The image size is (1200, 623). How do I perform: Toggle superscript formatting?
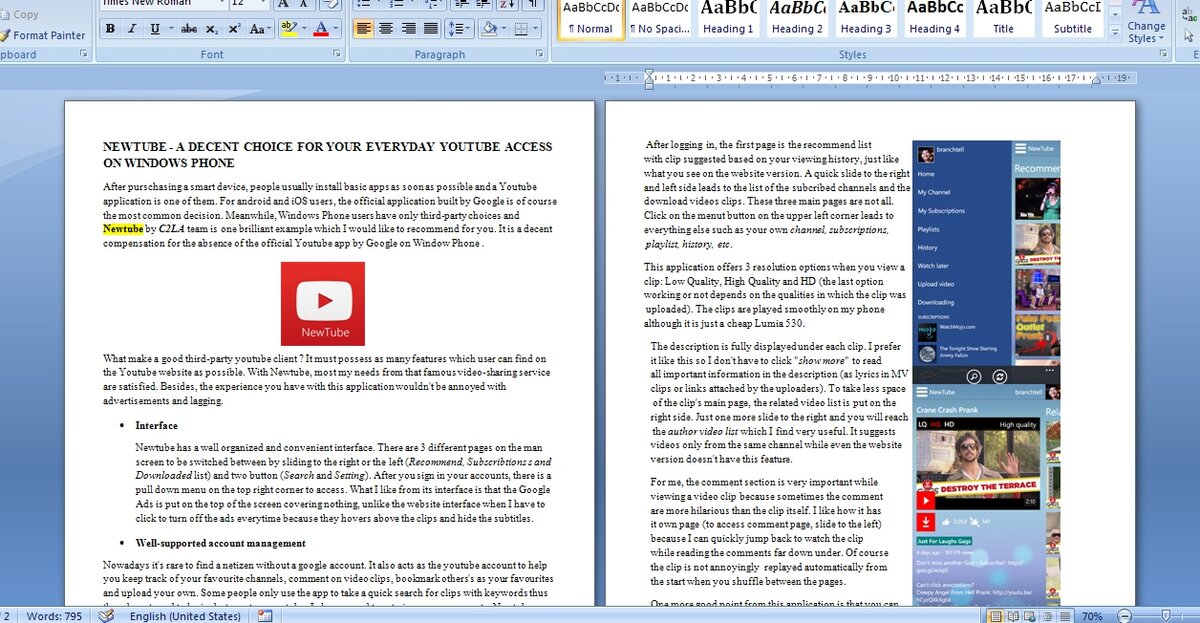coord(234,29)
